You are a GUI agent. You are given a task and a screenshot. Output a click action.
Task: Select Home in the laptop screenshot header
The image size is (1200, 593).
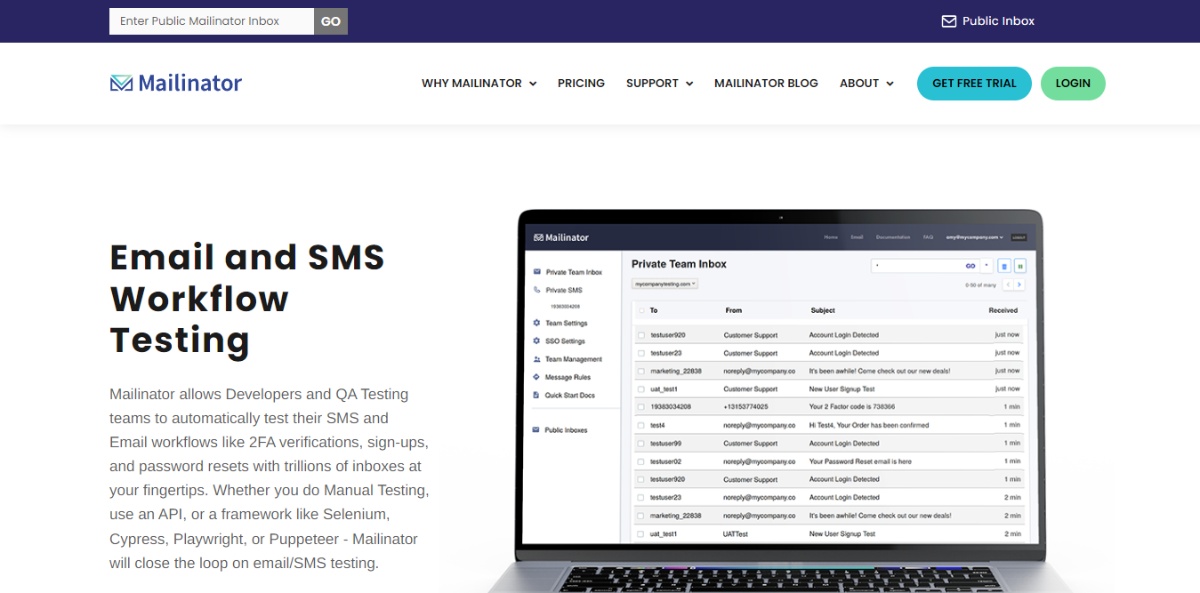coord(830,237)
